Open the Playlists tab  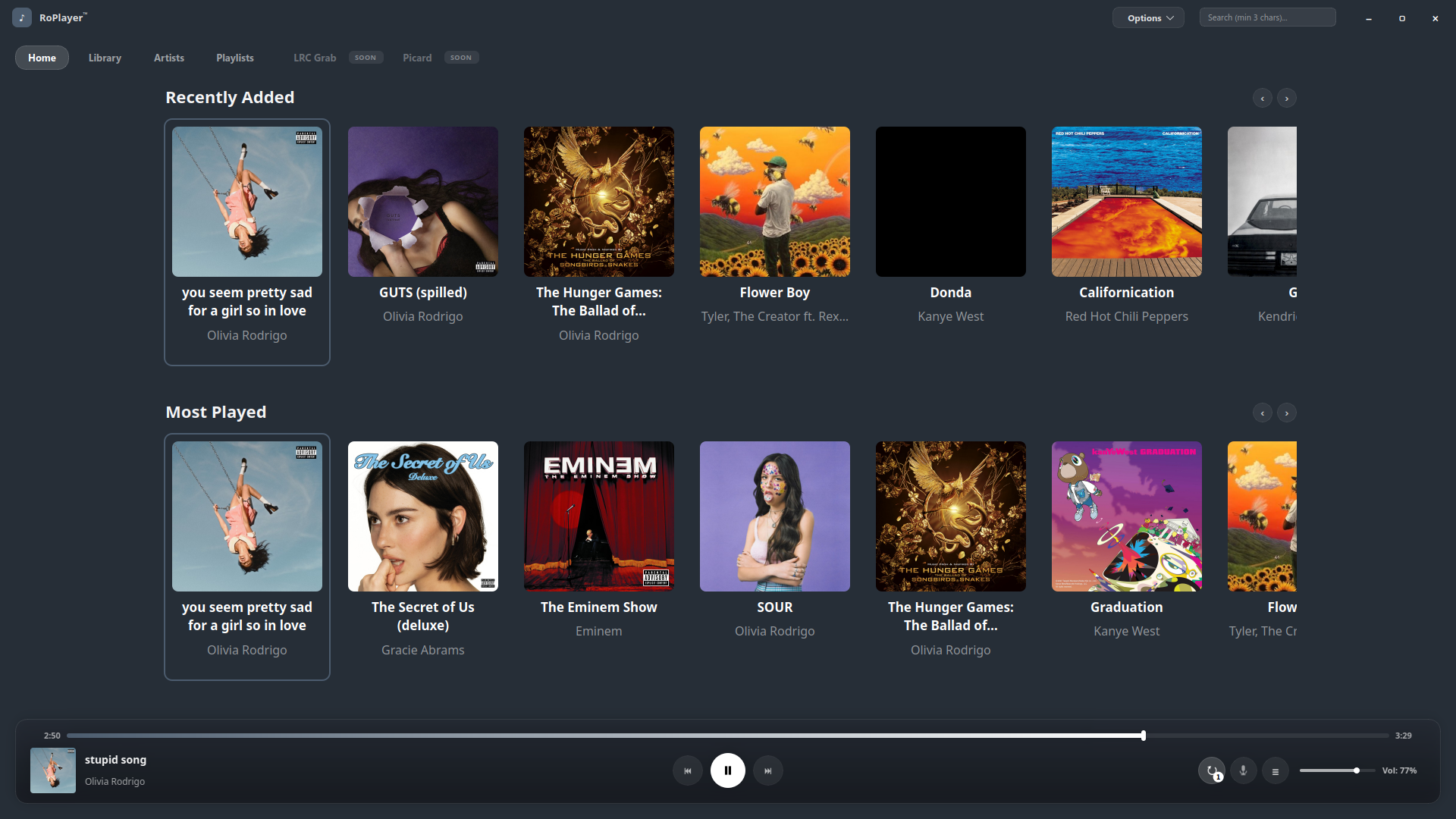[235, 58]
